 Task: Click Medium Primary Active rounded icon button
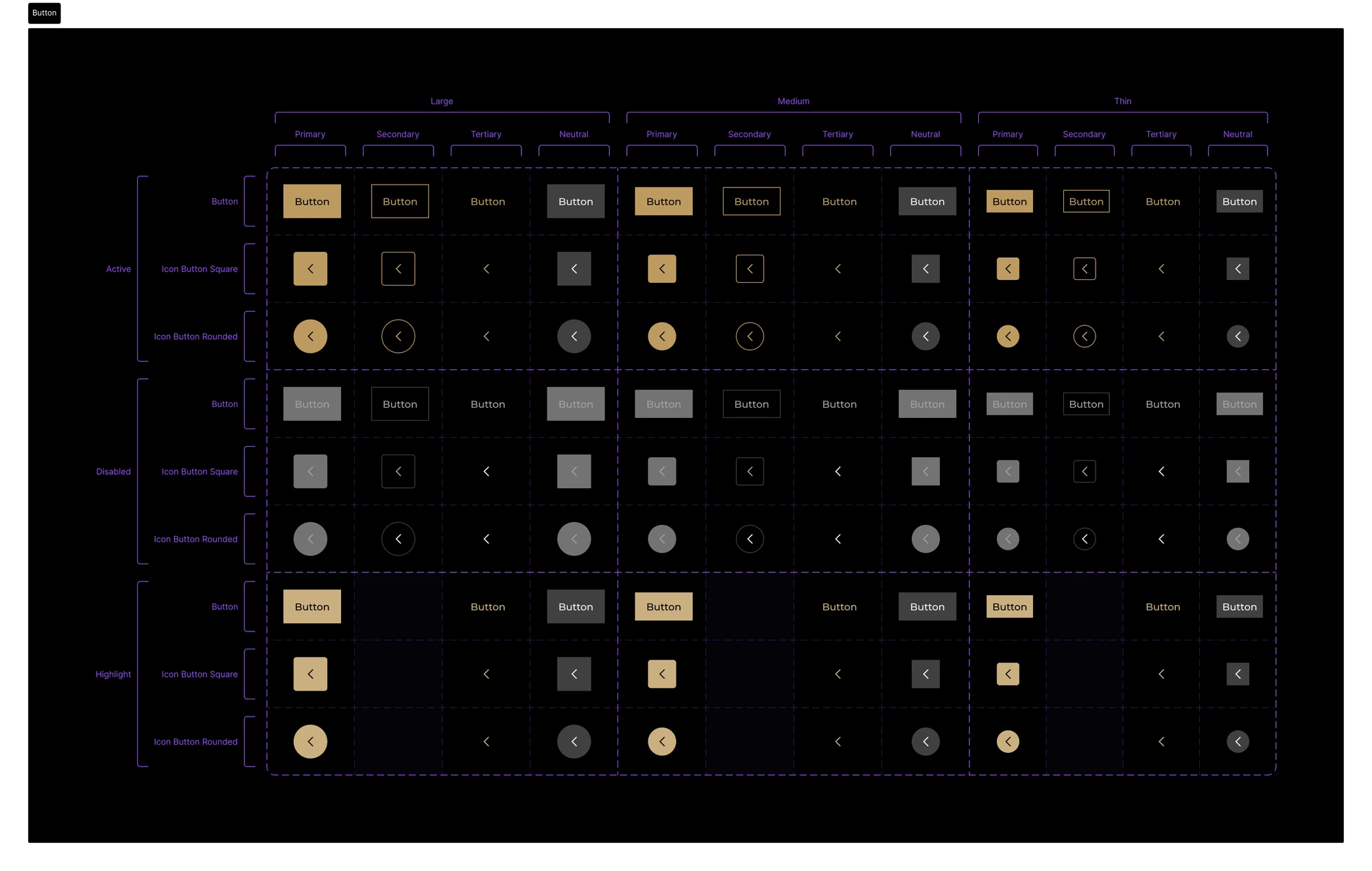(x=662, y=336)
